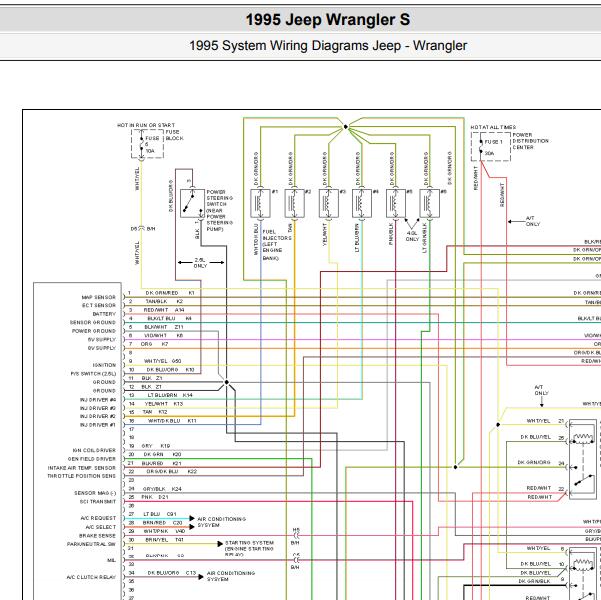This screenshot has width=601, height=600.
Task: Click the "A/C REQUEST" pin label
Action: click(x=98, y=518)
